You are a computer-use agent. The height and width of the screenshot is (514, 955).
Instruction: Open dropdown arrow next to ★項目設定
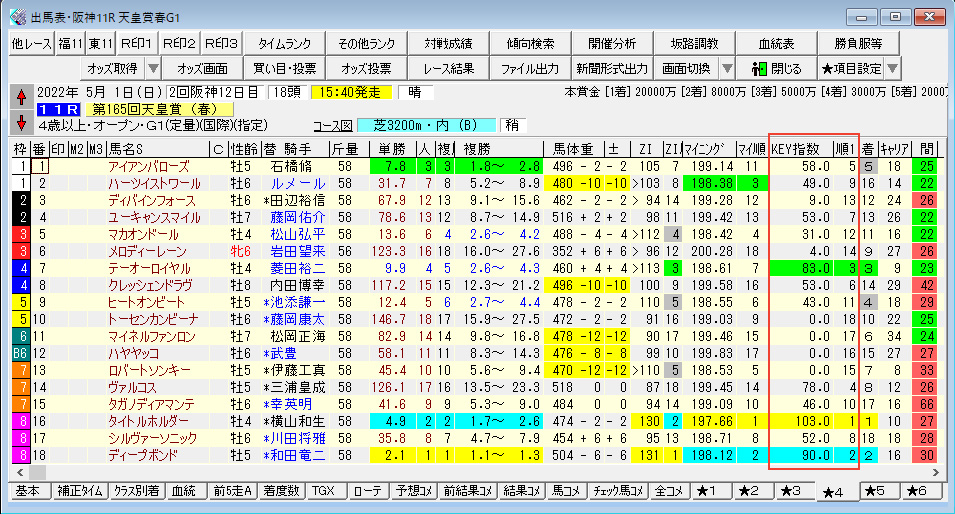point(892,68)
